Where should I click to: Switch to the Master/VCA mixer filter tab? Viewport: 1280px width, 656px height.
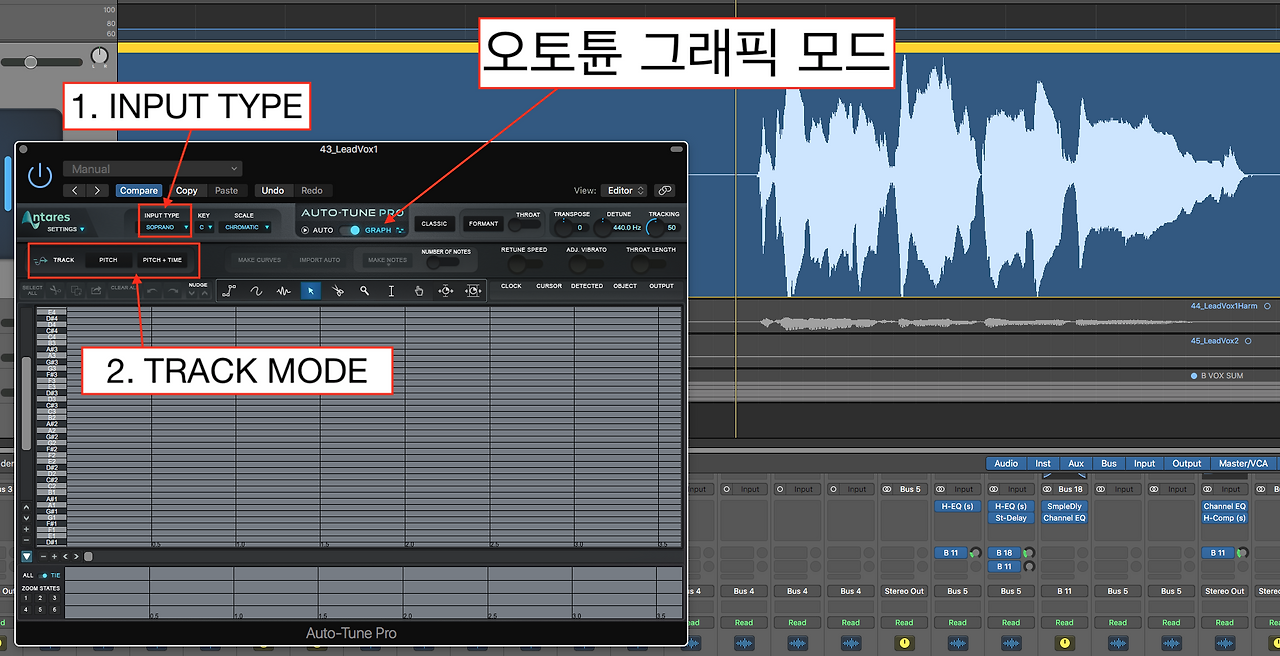[1243, 463]
